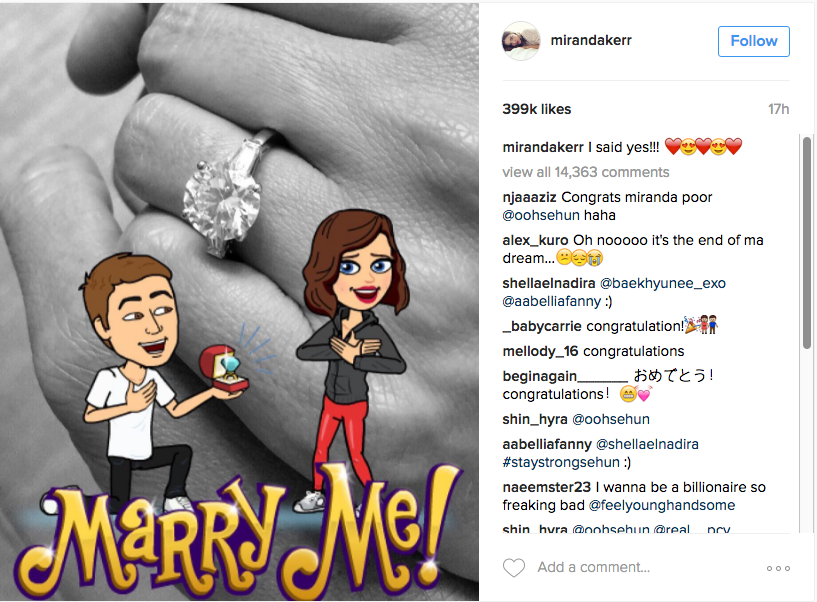Click the comments scrollbar thumb

tap(807, 243)
